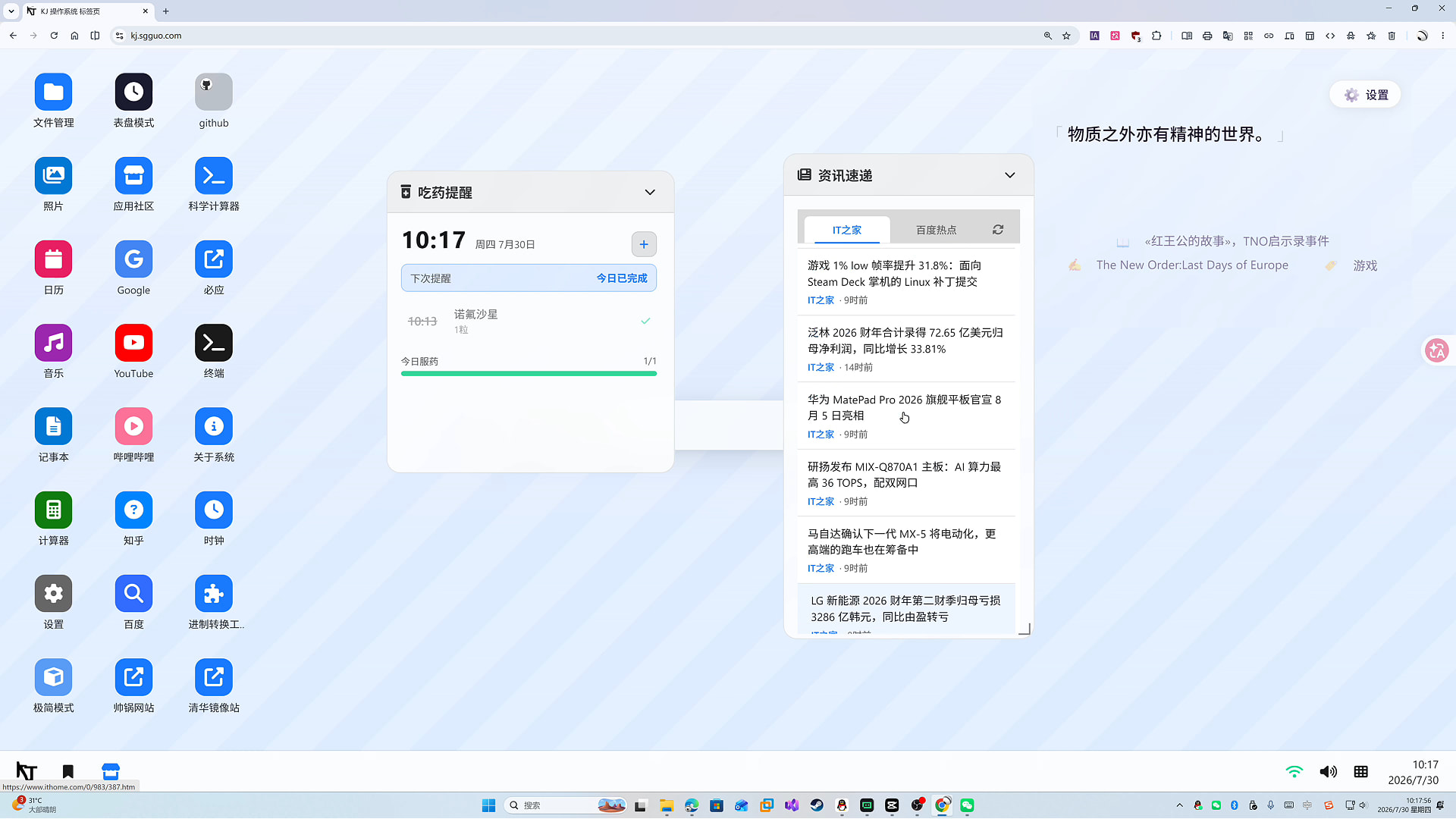Screen dimensions: 1456x819
Task: Refresh the news feed with the reload icon
Action: pyautogui.click(x=998, y=230)
